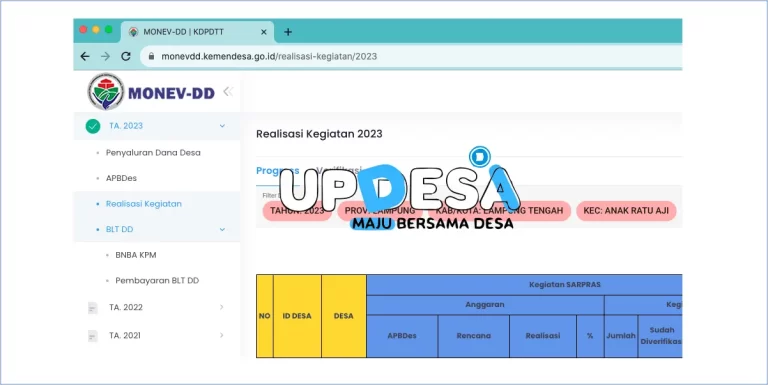This screenshot has width=768, height=385.
Task: Click the MONEV-DD logo emblem
Action: pos(105,92)
